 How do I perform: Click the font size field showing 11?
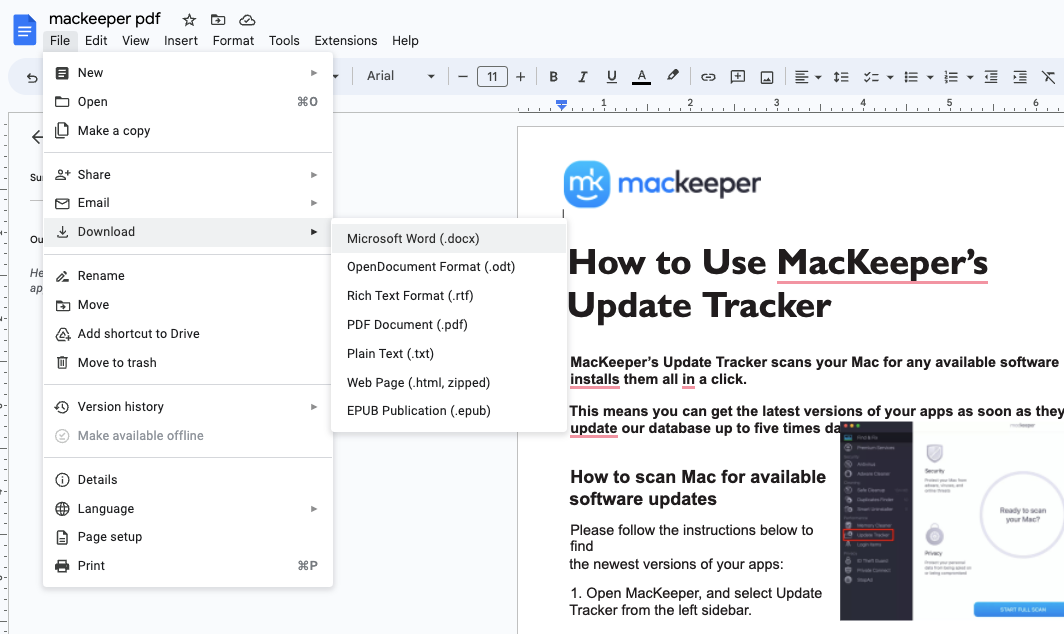[492, 77]
